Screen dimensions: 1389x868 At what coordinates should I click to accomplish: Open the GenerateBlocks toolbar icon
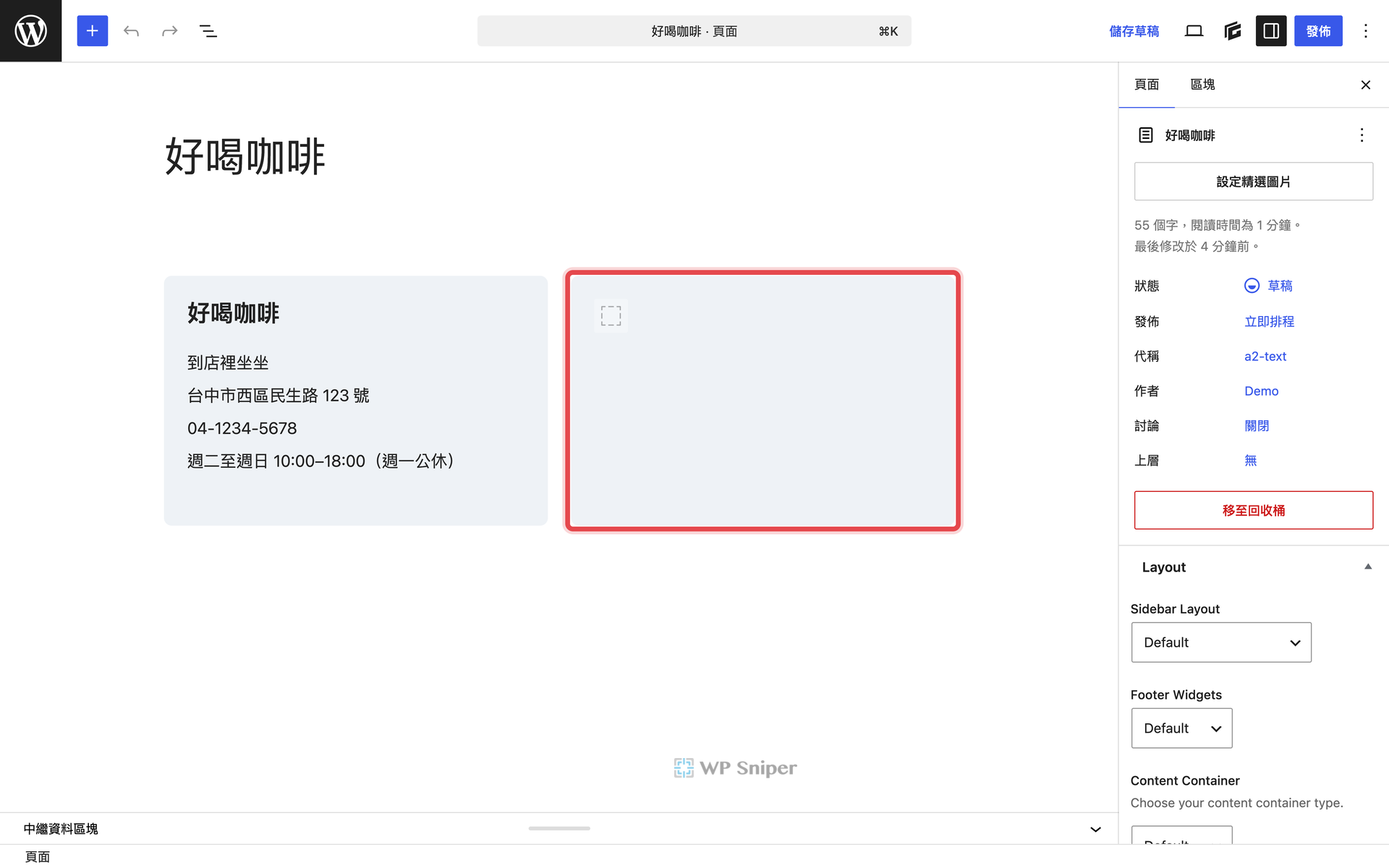click(x=1233, y=31)
